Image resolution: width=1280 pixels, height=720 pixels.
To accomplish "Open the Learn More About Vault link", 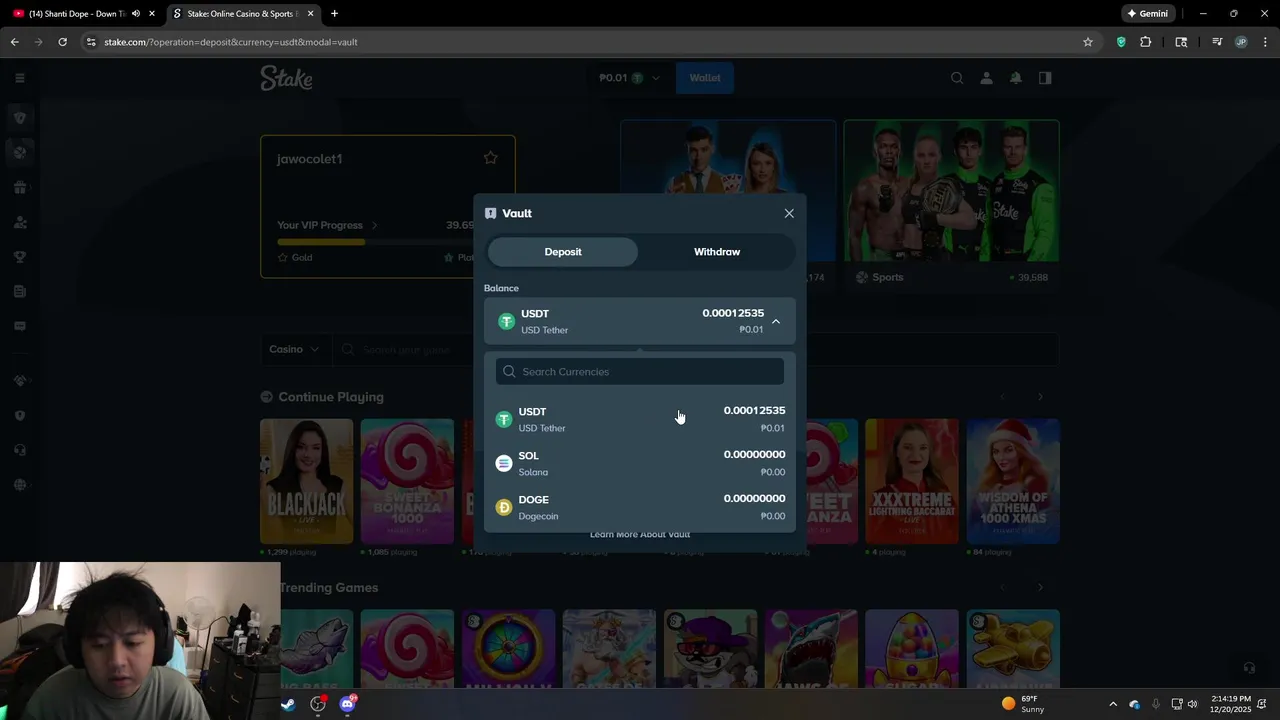I will (640, 534).
